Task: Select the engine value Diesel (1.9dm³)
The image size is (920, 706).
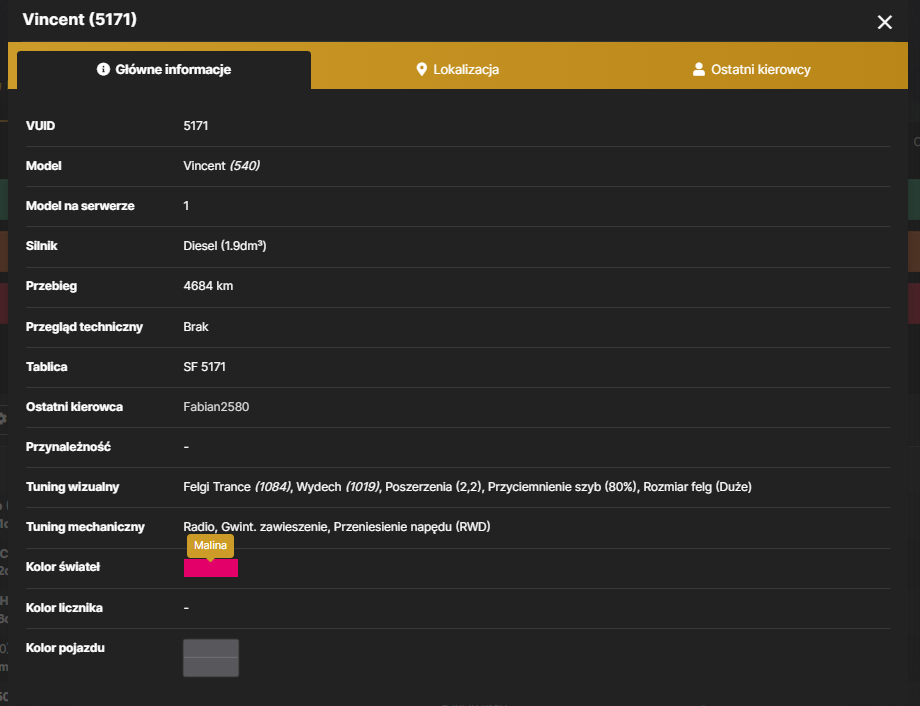Action: tap(225, 246)
